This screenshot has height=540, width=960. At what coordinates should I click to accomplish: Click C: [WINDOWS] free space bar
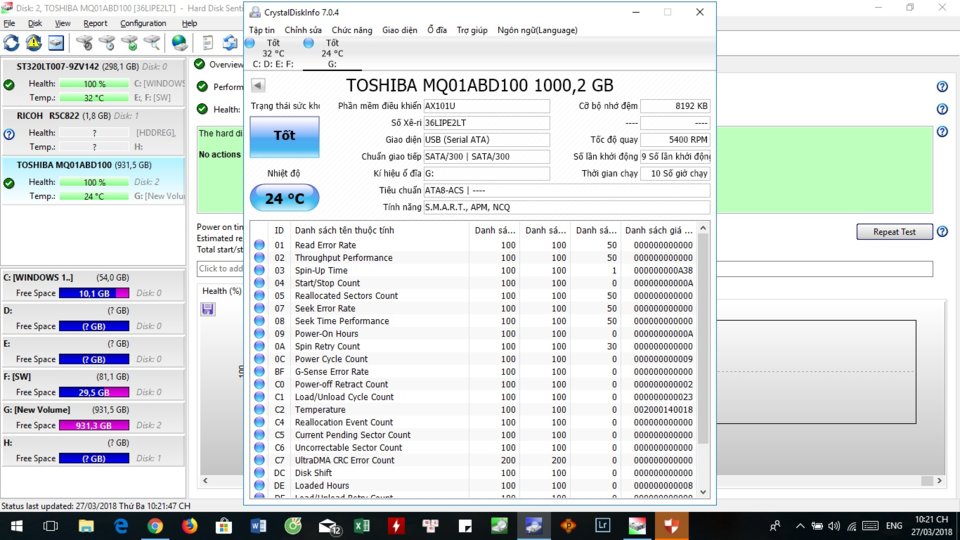coord(94,293)
